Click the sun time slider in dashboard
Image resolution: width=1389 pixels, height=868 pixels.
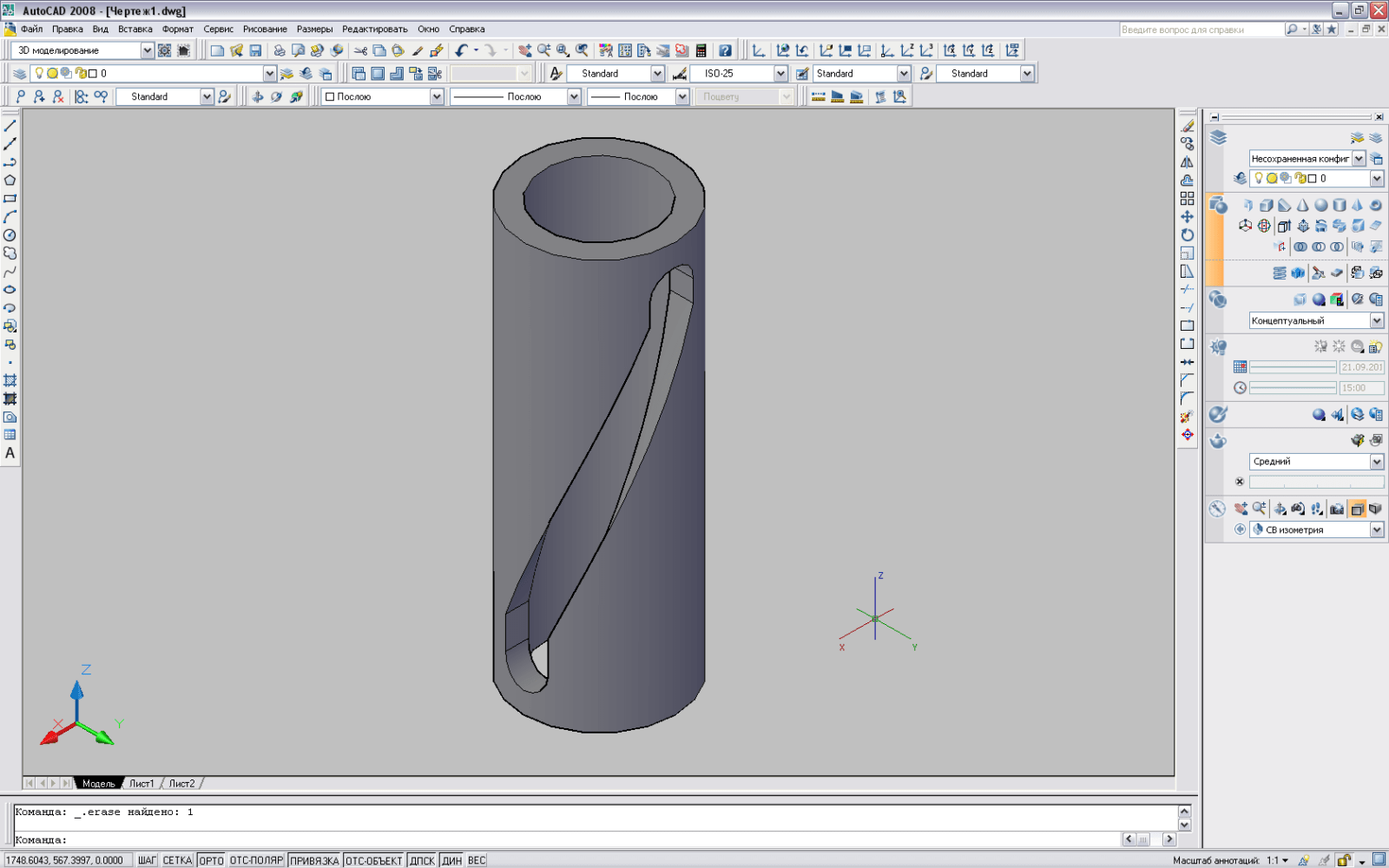1293,388
